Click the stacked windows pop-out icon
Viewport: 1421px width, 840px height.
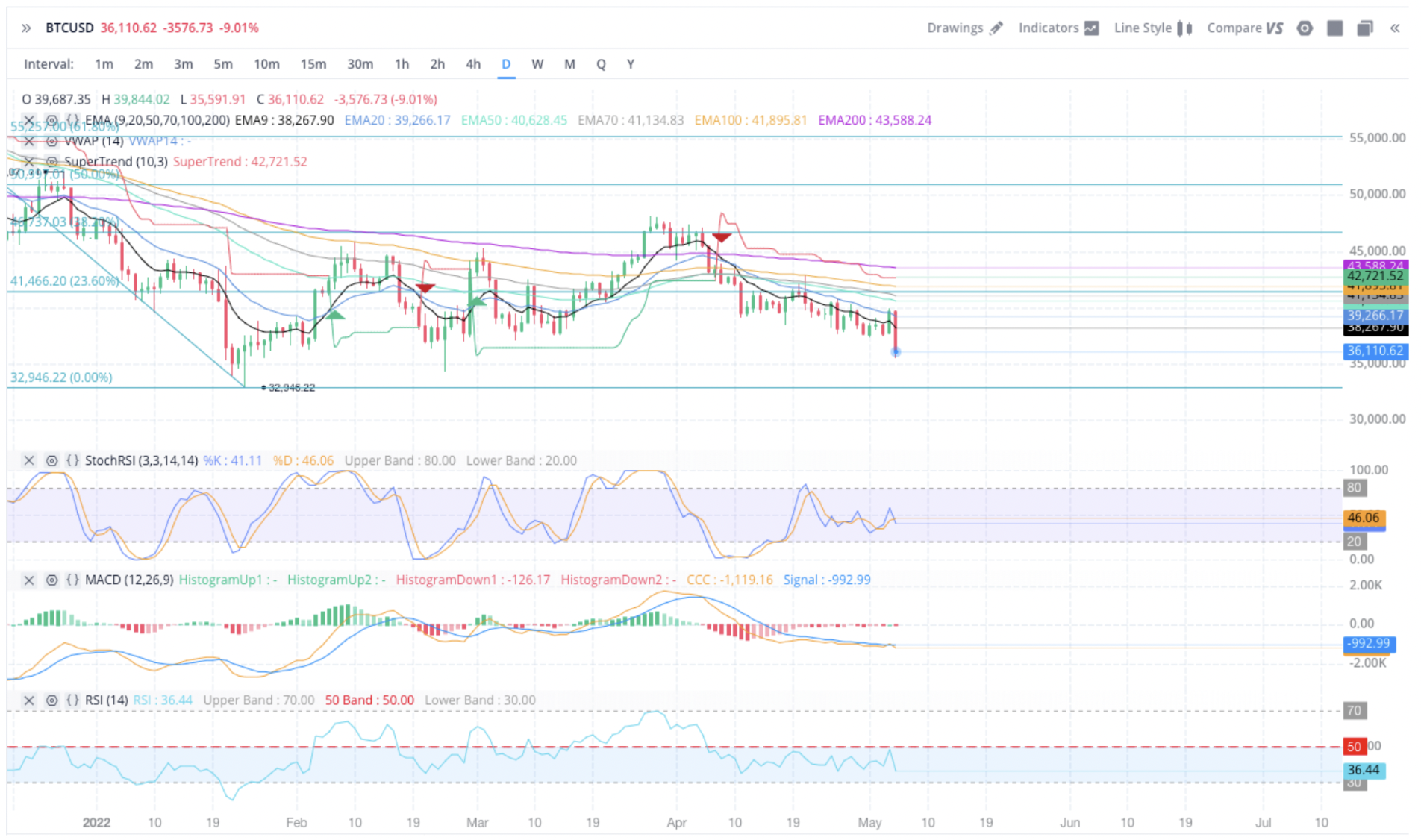[x=1365, y=28]
